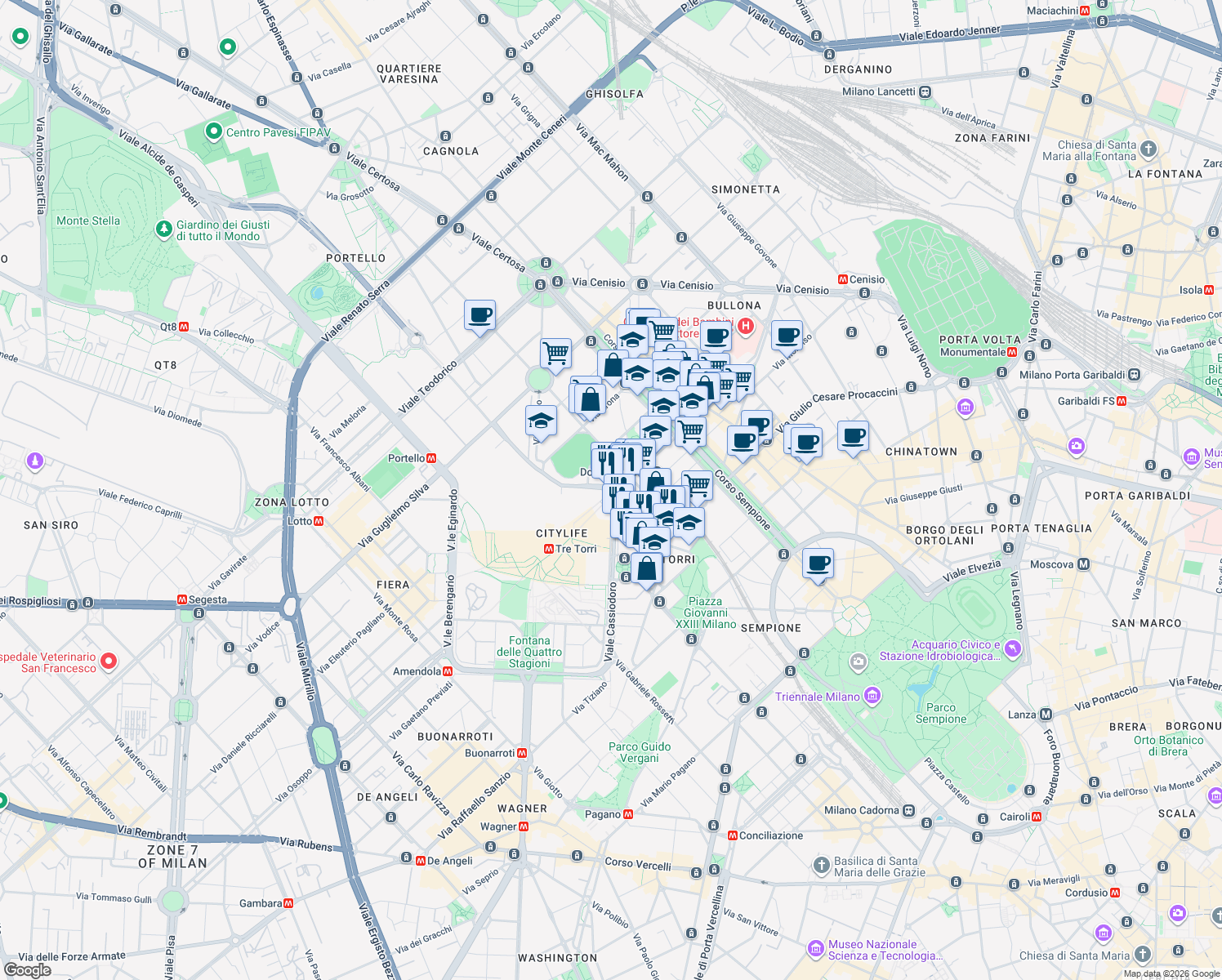
Task: Open the coffee cup marker near Sempione
Action: coord(818,562)
